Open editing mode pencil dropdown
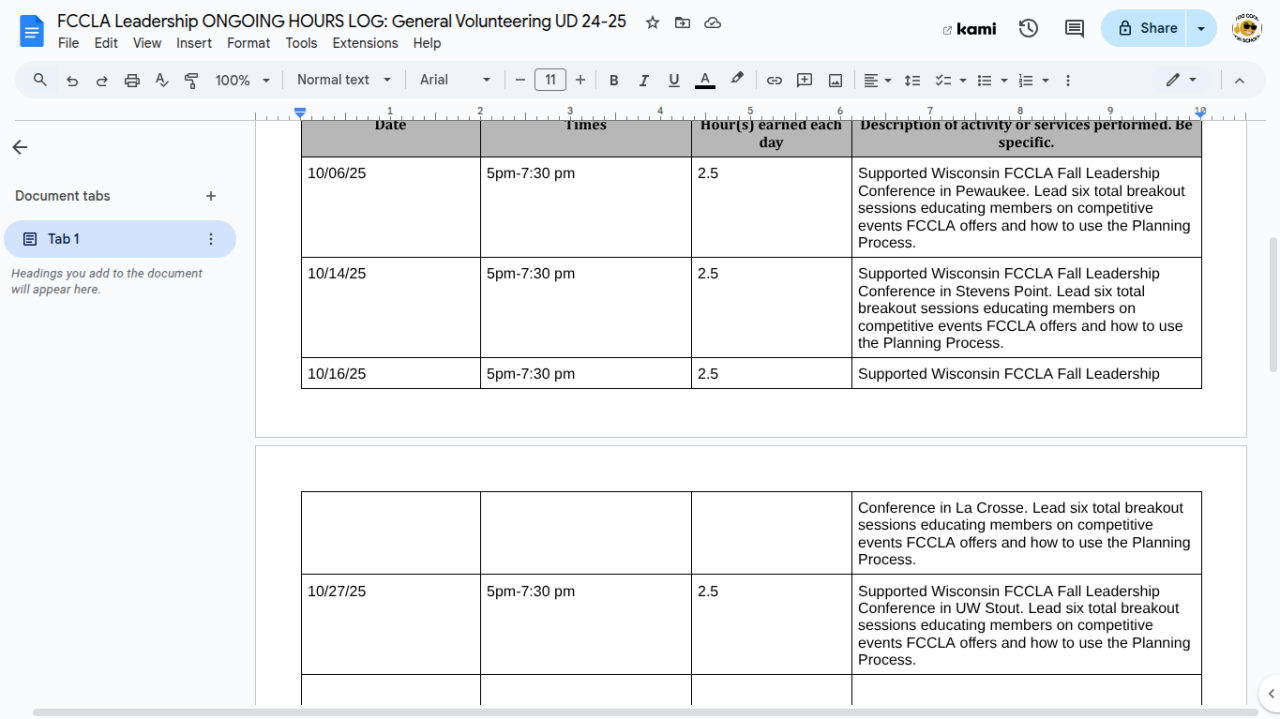The width and height of the screenshot is (1280, 719). pos(1181,80)
